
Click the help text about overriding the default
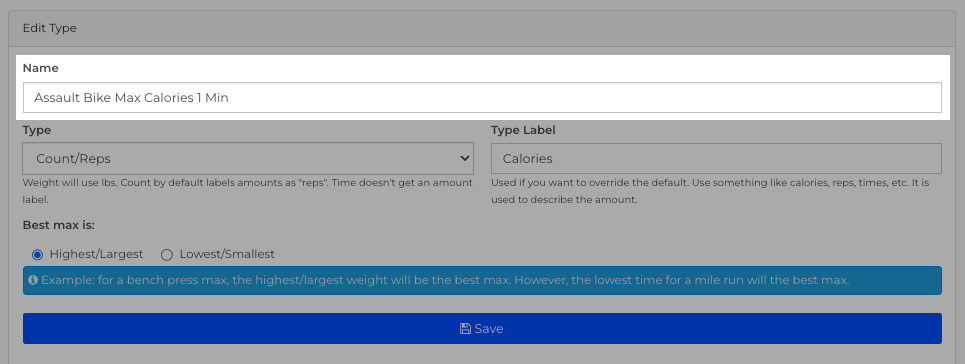coord(710,192)
